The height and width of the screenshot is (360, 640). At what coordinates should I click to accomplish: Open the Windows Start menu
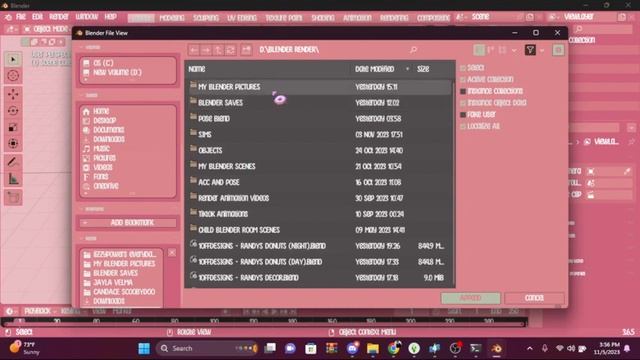(144, 349)
